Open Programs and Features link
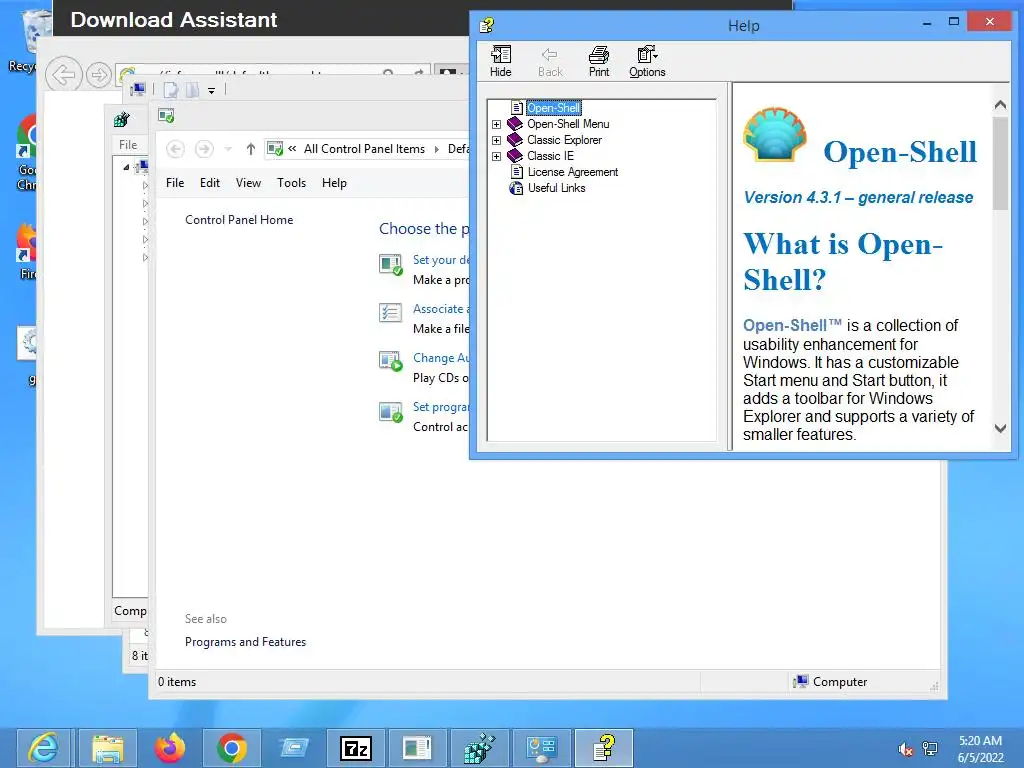1024x768 pixels. 245,642
